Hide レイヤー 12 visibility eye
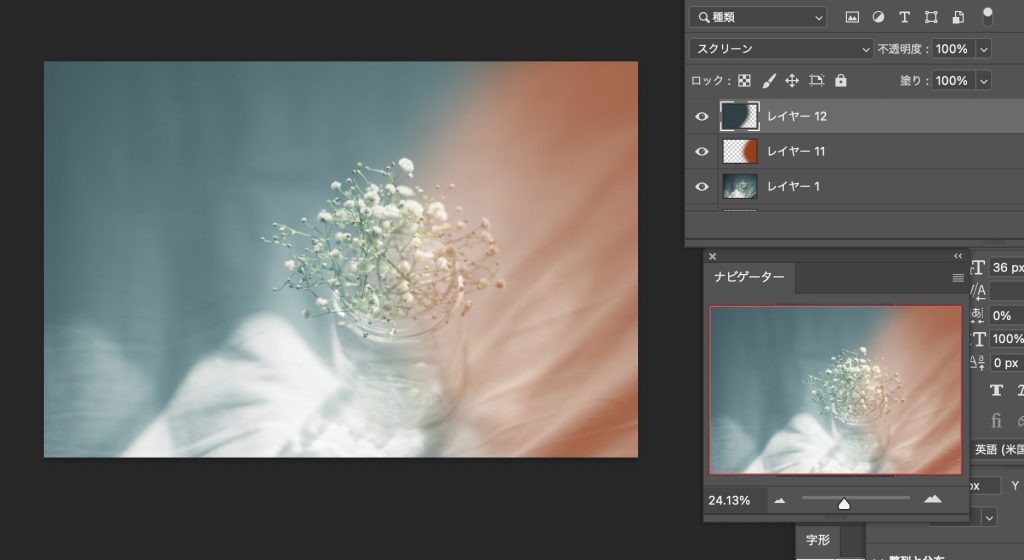 pyautogui.click(x=702, y=116)
